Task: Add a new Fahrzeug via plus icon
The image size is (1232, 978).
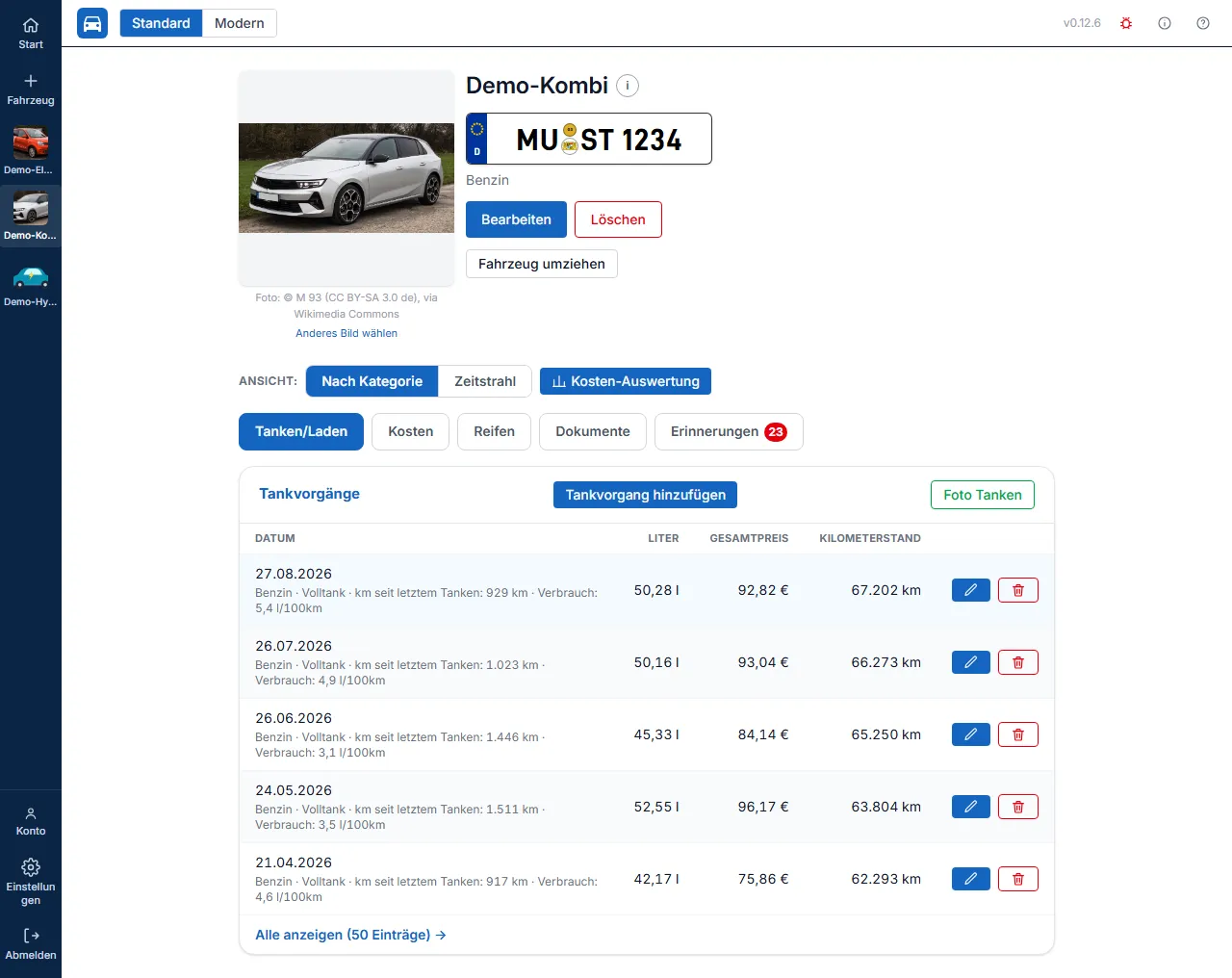Action: [x=31, y=89]
